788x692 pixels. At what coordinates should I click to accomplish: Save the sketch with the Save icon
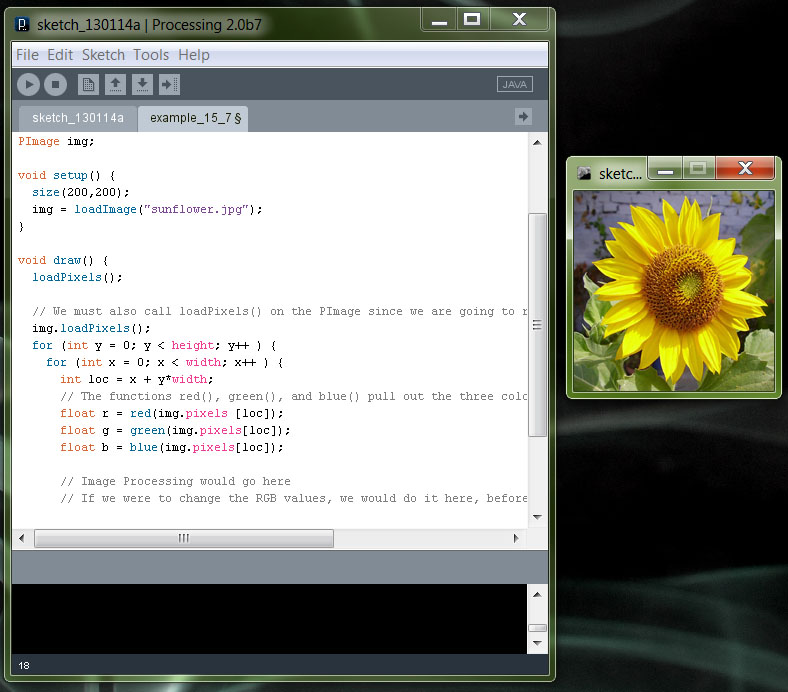142,85
